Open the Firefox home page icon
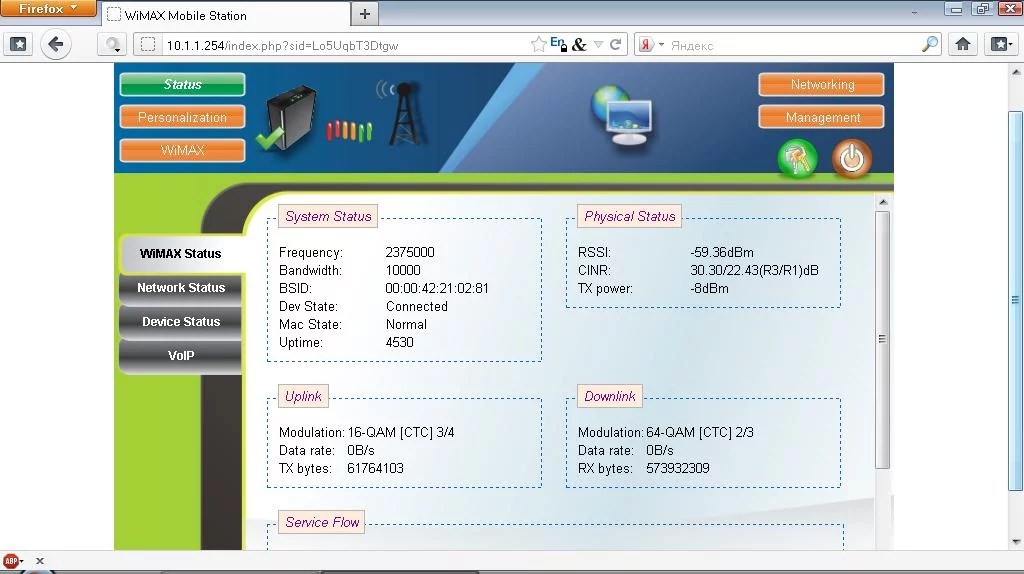 pyautogui.click(x=963, y=44)
